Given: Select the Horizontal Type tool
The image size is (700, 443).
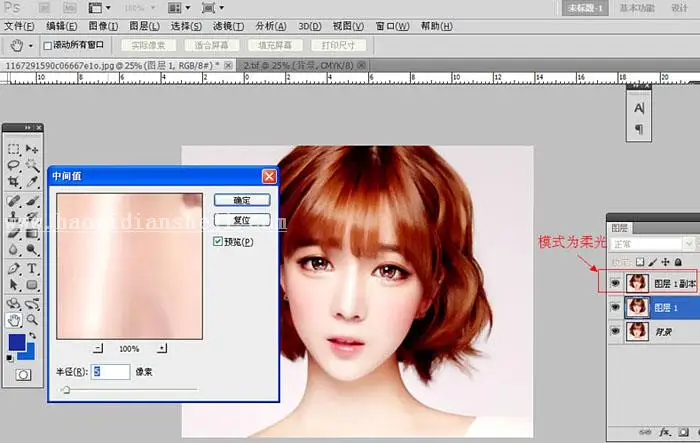Looking at the screenshot, I should point(32,268).
